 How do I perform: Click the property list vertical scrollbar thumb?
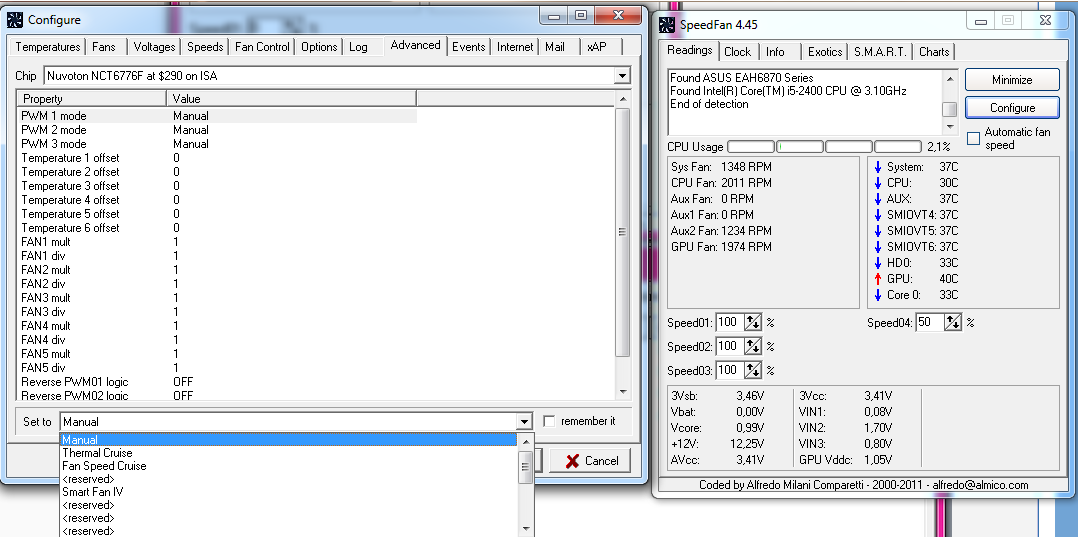point(622,232)
